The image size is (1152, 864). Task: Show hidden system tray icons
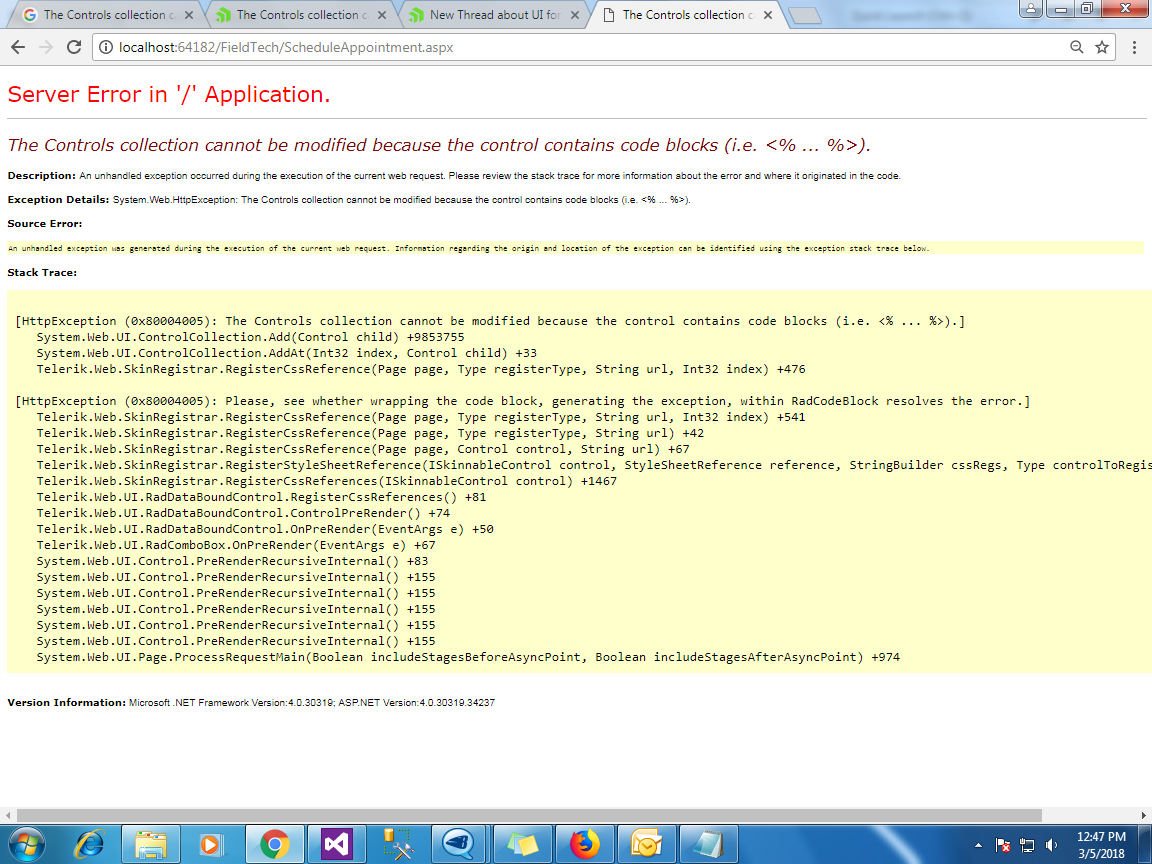tap(978, 846)
